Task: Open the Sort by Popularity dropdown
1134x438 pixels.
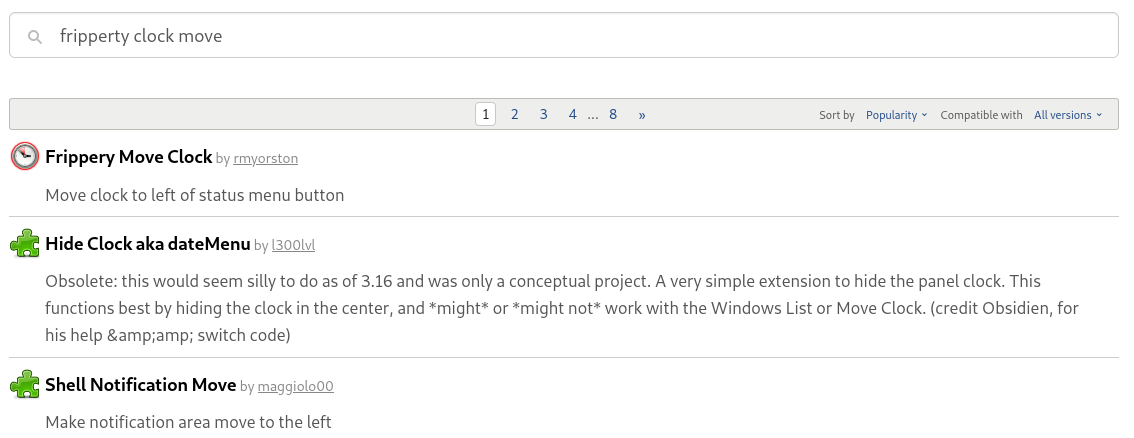Action: (x=897, y=115)
